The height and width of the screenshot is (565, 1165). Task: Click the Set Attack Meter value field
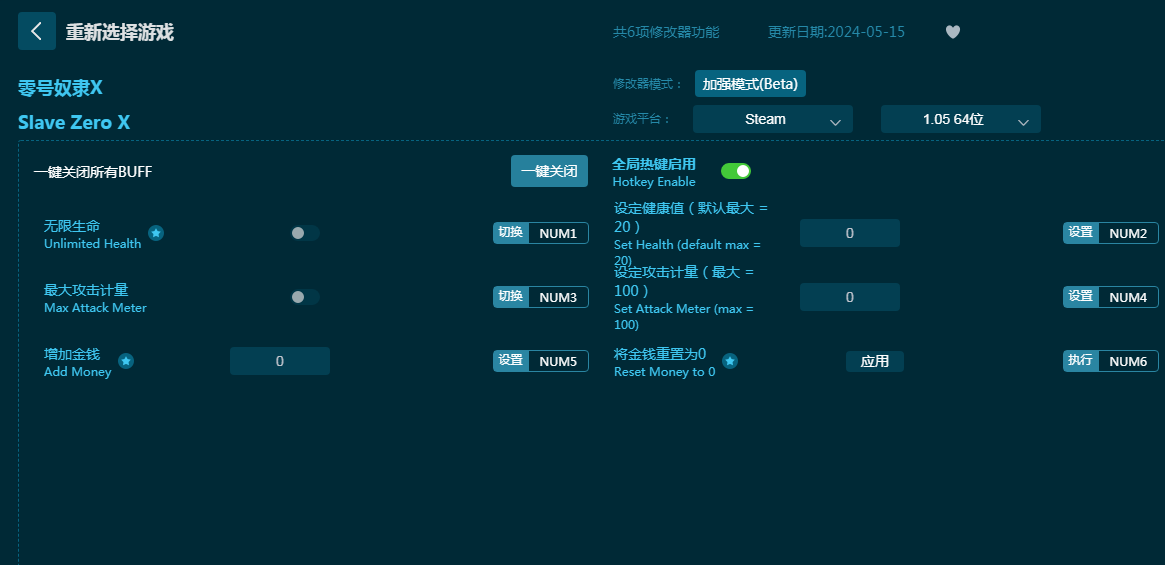850,297
